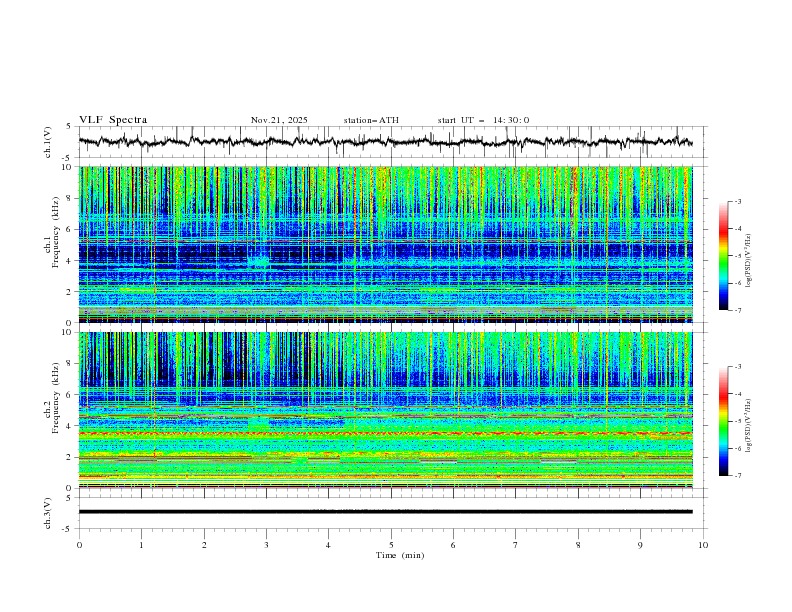The width and height of the screenshot is (792, 612).
Task: Click the station=ATH header label
Action: pos(371,120)
